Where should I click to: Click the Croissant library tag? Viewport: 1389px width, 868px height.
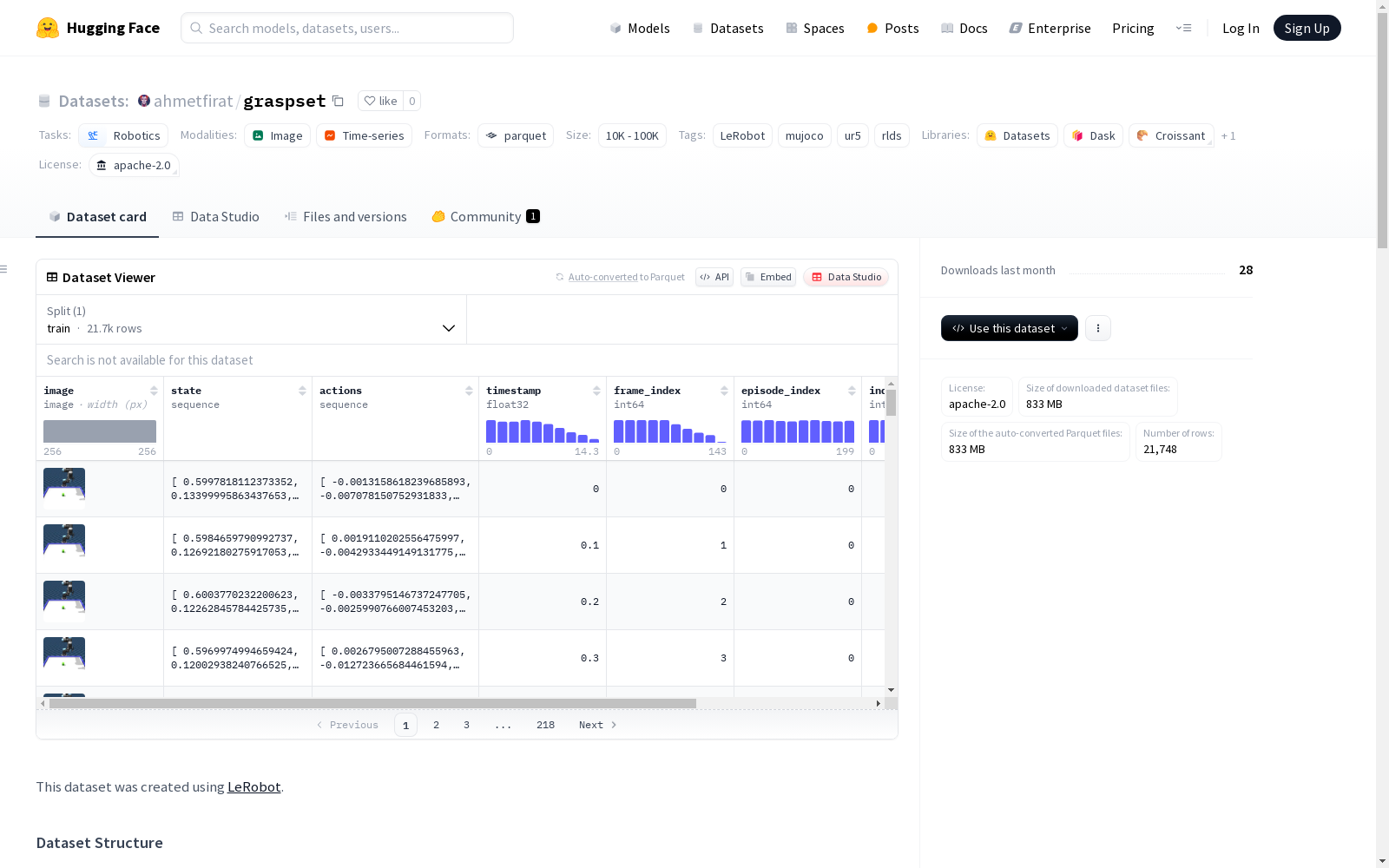(1171, 135)
